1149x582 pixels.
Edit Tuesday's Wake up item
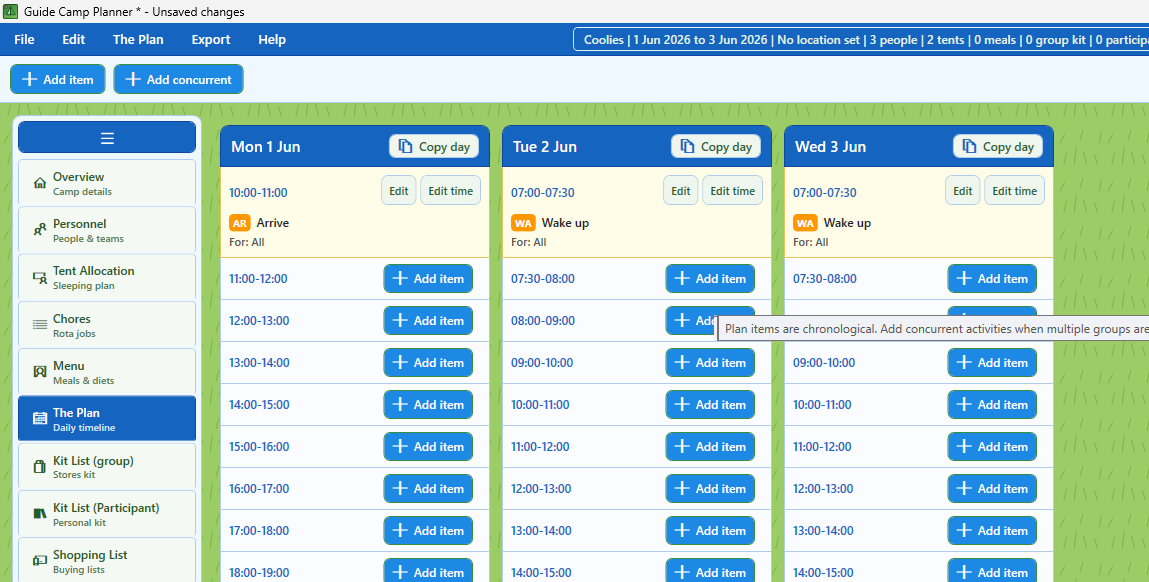tap(681, 191)
